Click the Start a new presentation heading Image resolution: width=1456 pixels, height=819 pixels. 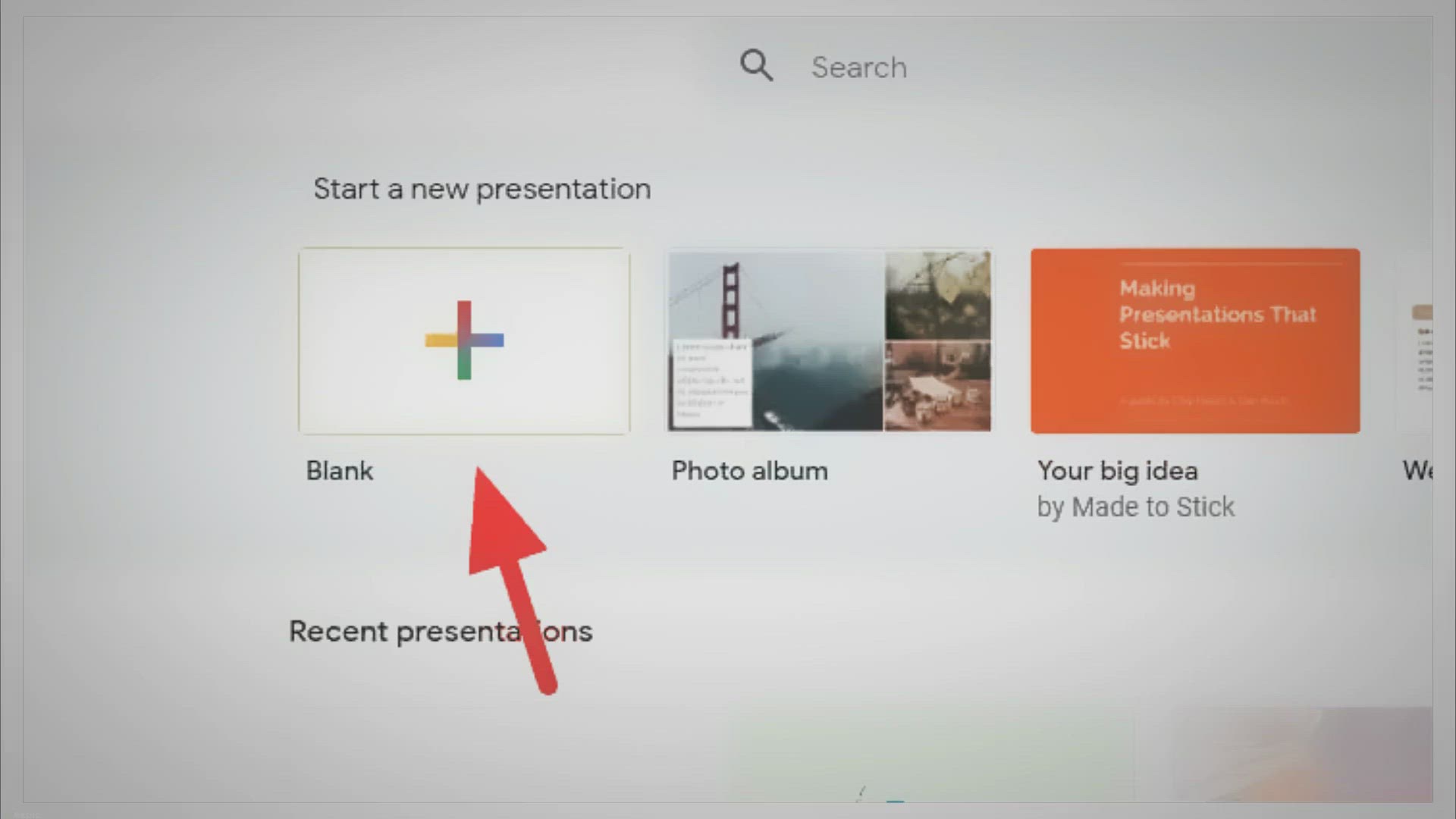click(482, 189)
